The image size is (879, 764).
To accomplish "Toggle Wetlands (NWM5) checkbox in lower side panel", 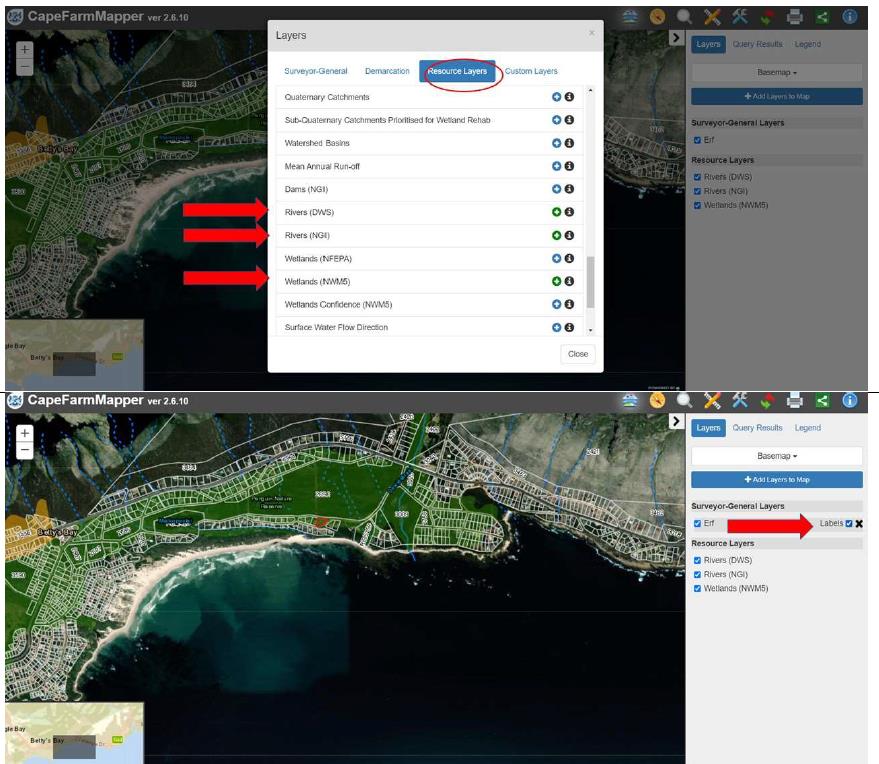I will (698, 588).
